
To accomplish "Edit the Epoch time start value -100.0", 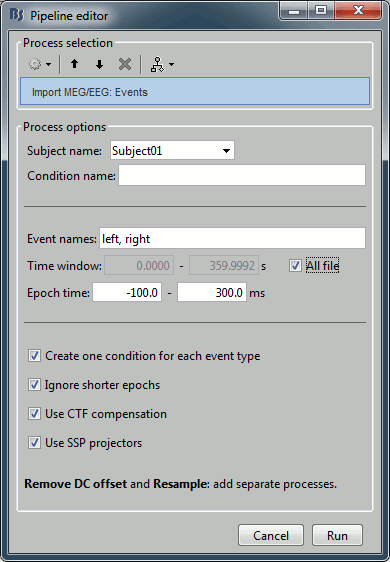I will click(x=127, y=292).
